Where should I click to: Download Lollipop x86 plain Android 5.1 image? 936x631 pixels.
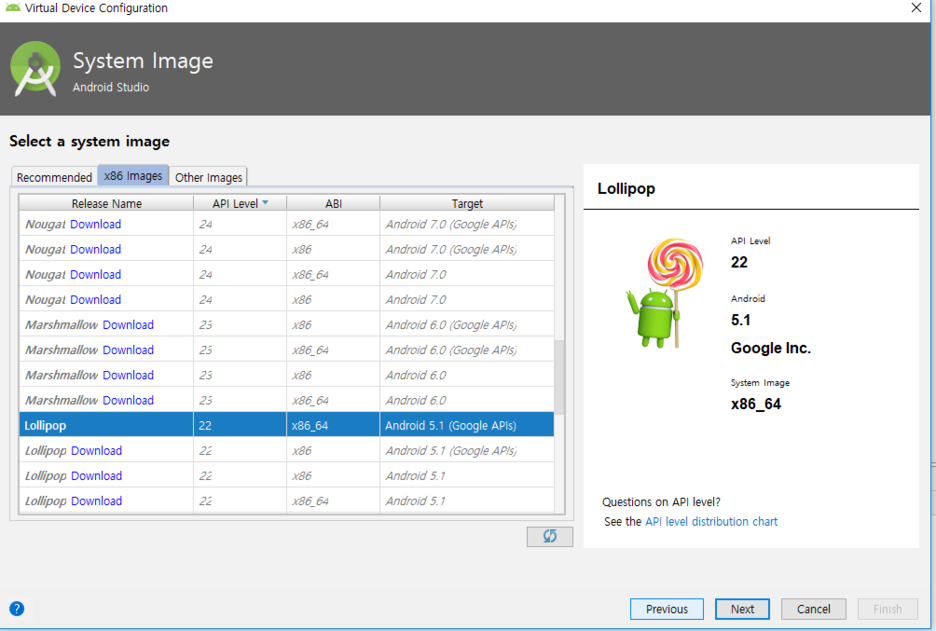(x=96, y=475)
